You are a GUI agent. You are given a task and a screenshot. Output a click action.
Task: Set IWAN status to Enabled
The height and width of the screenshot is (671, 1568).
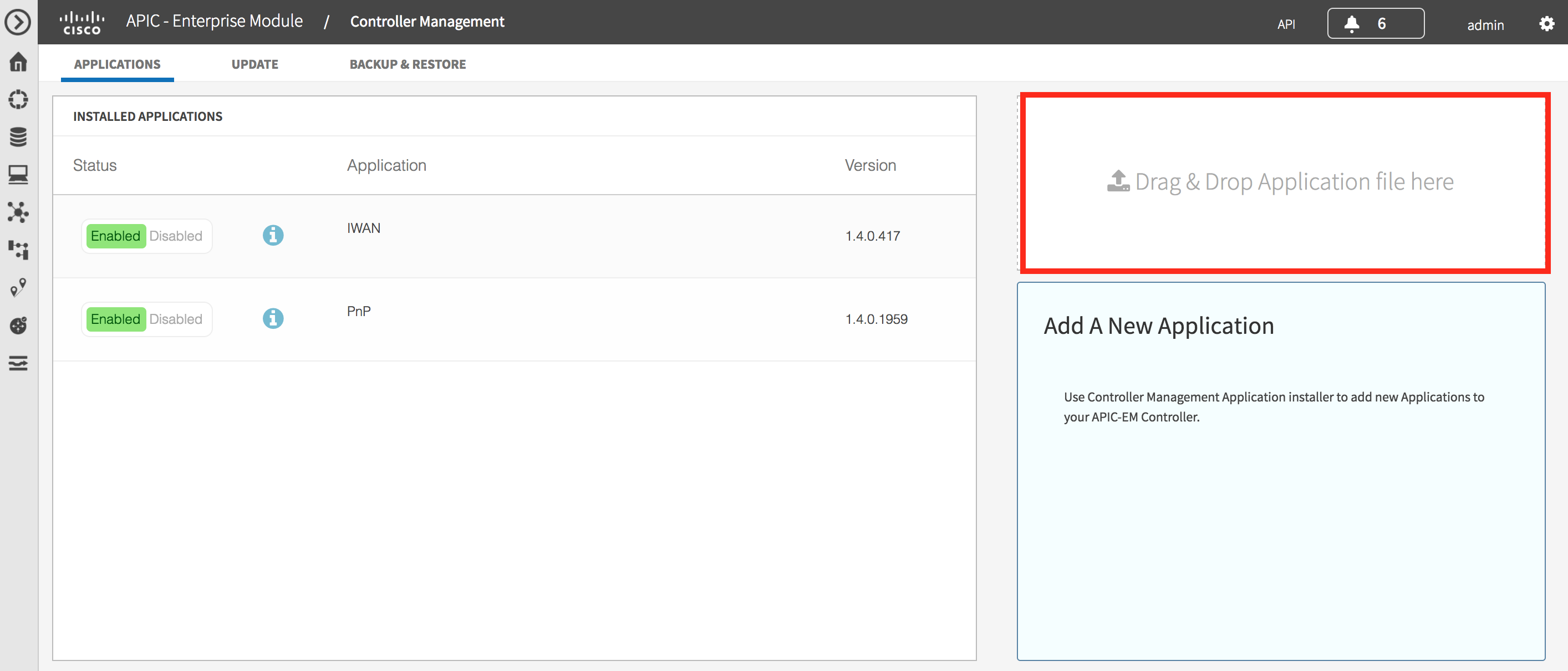point(116,236)
